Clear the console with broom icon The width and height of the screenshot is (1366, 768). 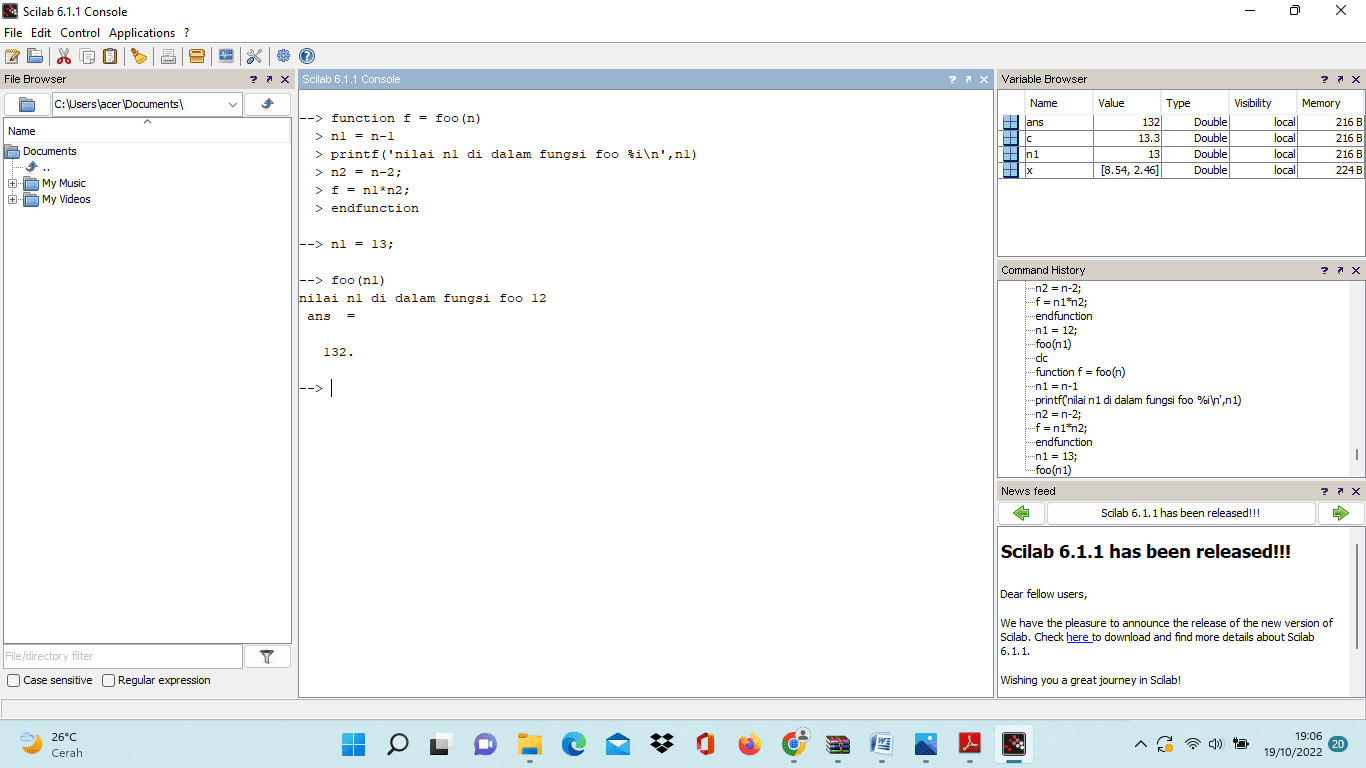[139, 56]
